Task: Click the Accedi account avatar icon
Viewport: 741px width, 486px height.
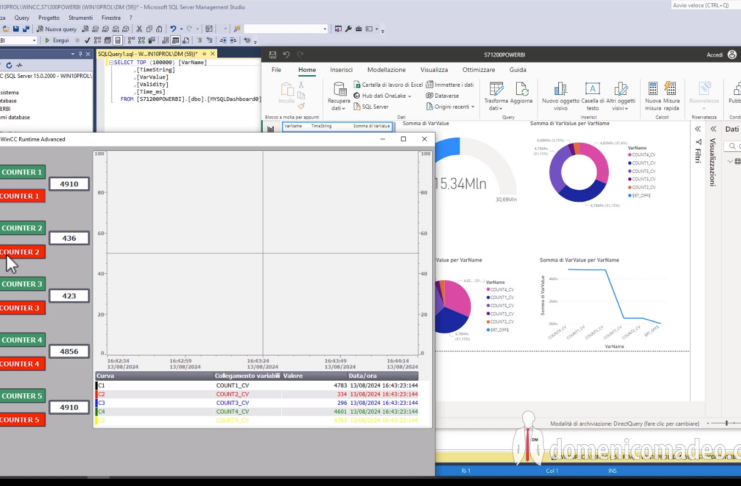Action: [x=732, y=54]
